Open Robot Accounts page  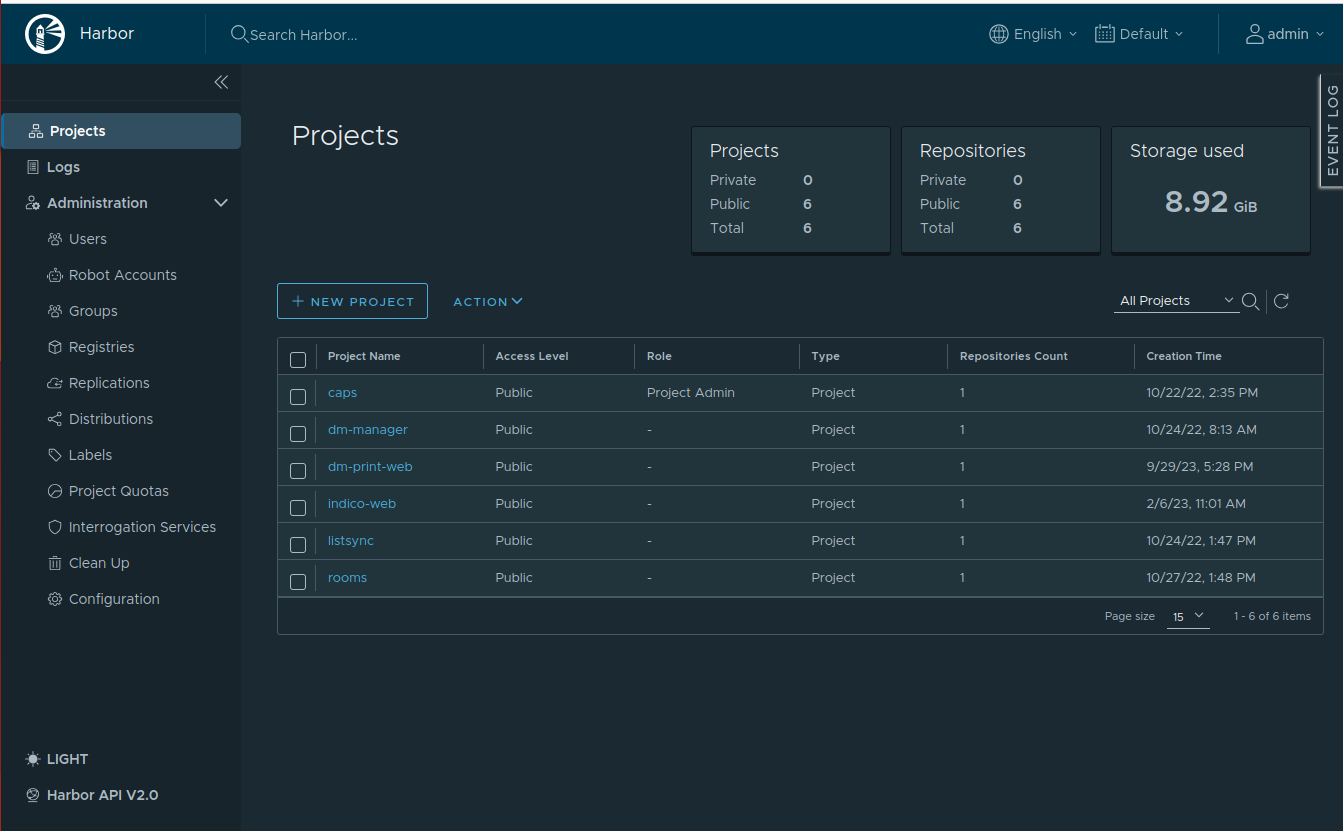click(121, 275)
